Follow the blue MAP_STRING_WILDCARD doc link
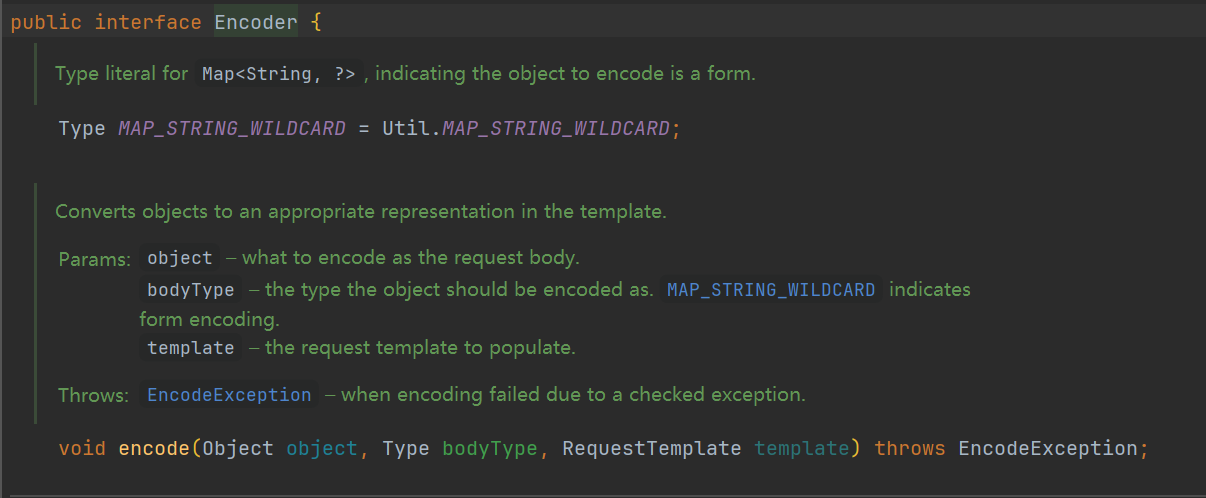Image resolution: width=1206 pixels, height=498 pixels. [771, 290]
